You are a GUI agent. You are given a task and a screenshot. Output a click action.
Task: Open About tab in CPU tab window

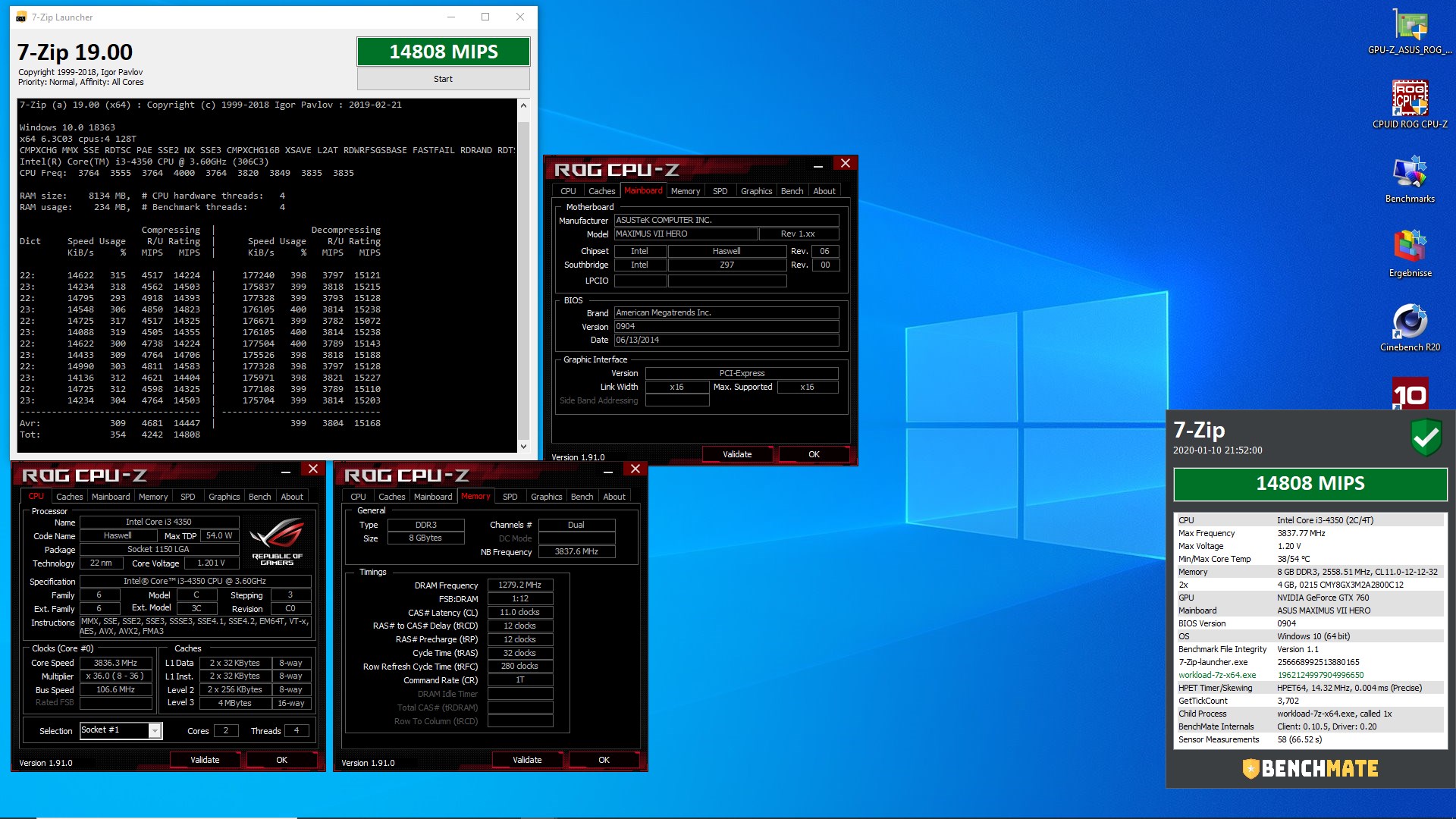tap(292, 497)
